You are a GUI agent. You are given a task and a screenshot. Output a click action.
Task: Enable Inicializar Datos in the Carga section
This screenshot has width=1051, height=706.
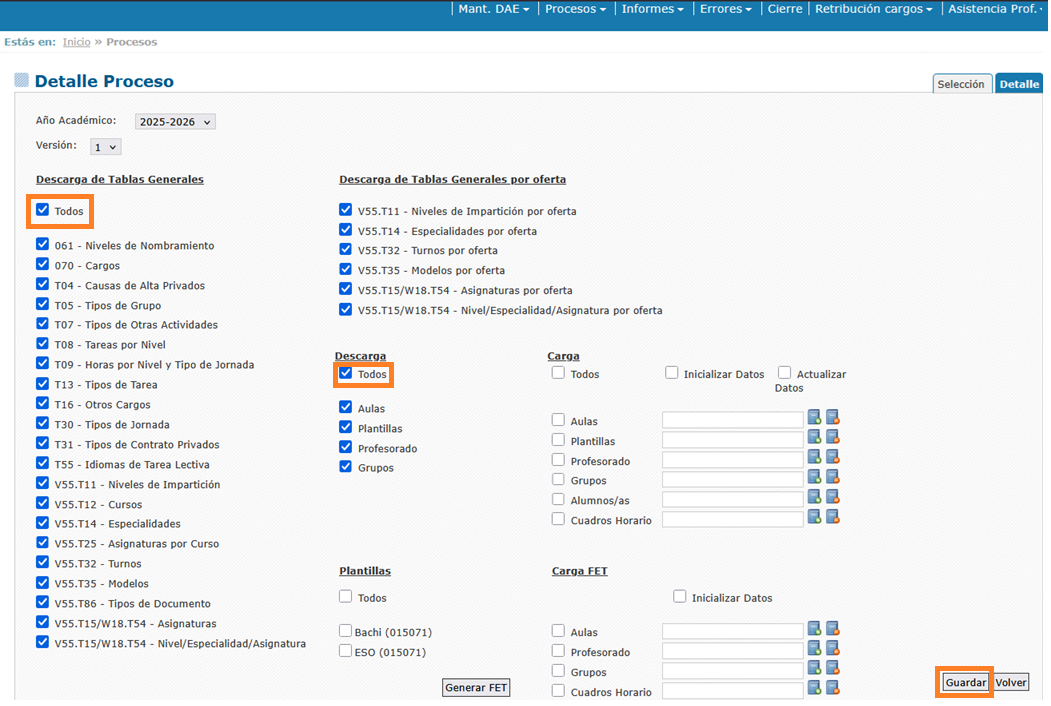click(672, 373)
